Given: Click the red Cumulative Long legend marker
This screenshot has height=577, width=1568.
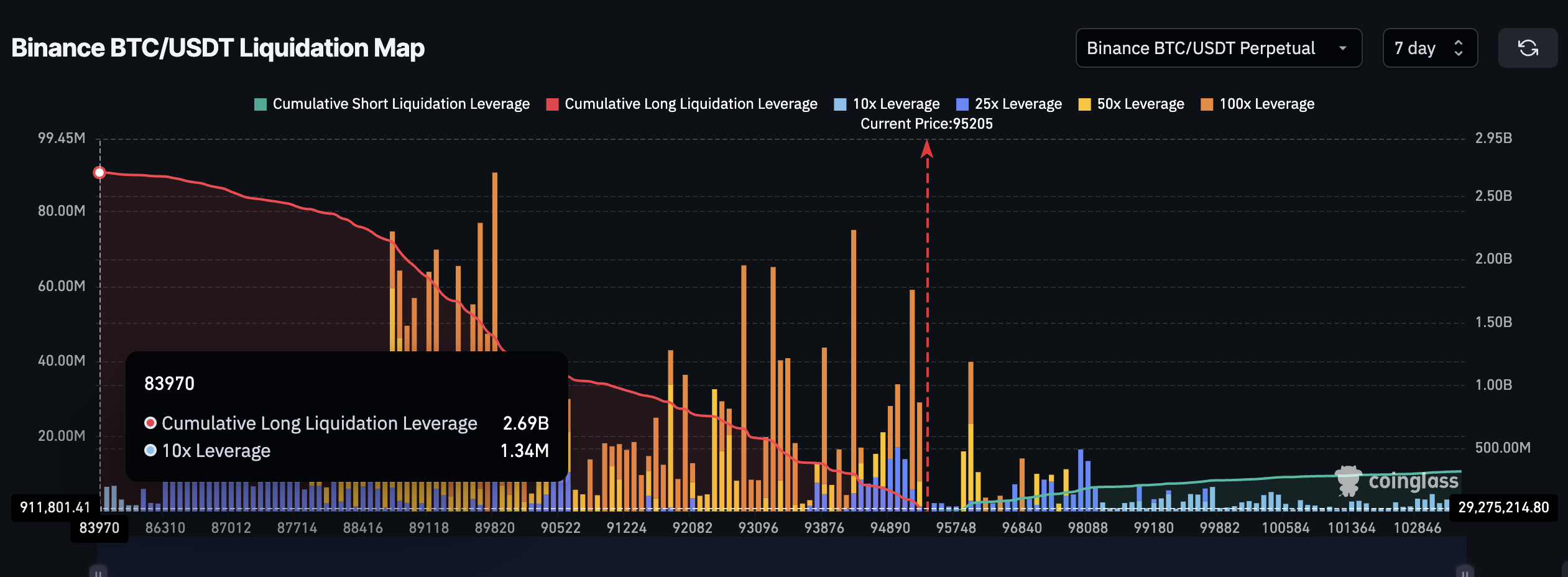Looking at the screenshot, I should coord(552,104).
